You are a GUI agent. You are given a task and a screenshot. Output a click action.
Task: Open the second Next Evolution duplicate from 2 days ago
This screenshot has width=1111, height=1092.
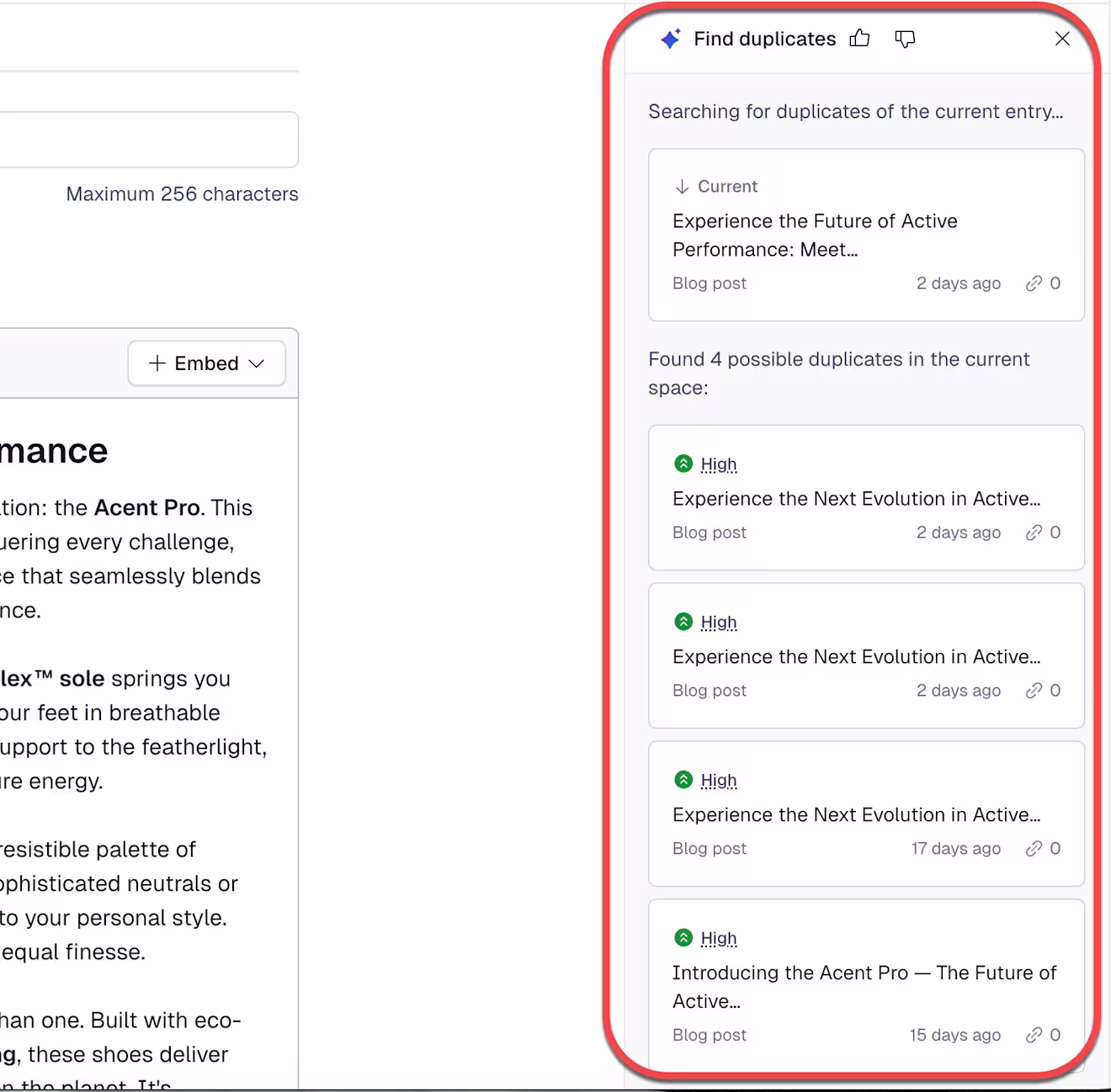pos(866,656)
